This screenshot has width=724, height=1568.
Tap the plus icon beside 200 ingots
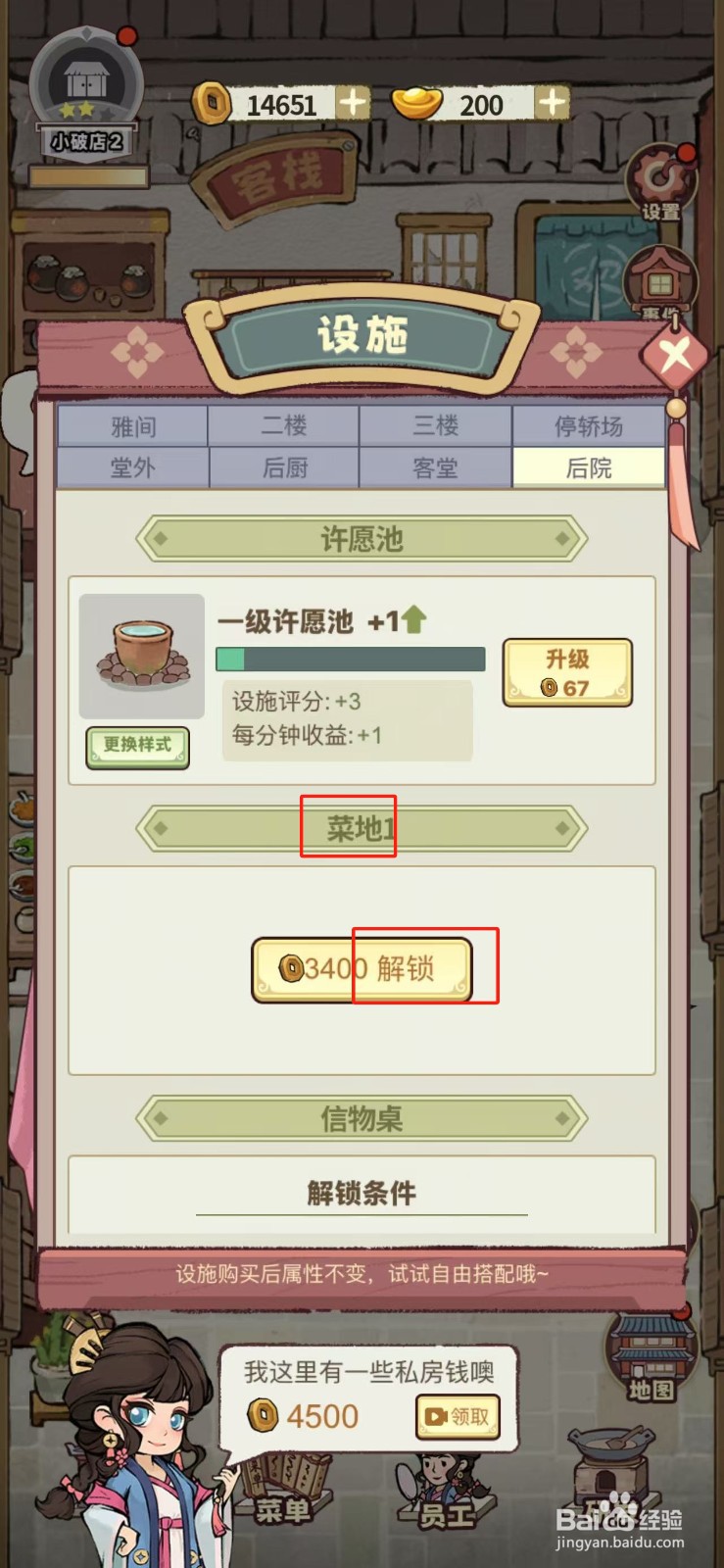pos(553,102)
